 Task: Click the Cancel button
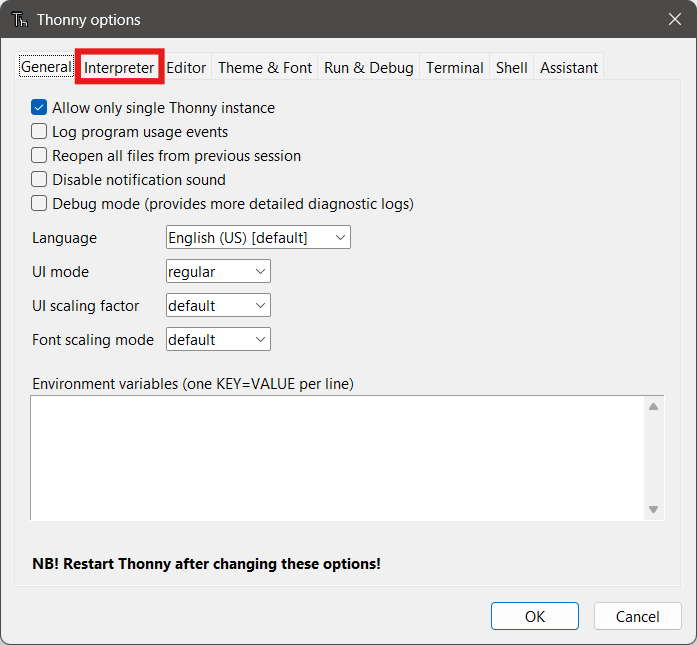pyautogui.click(x=637, y=616)
